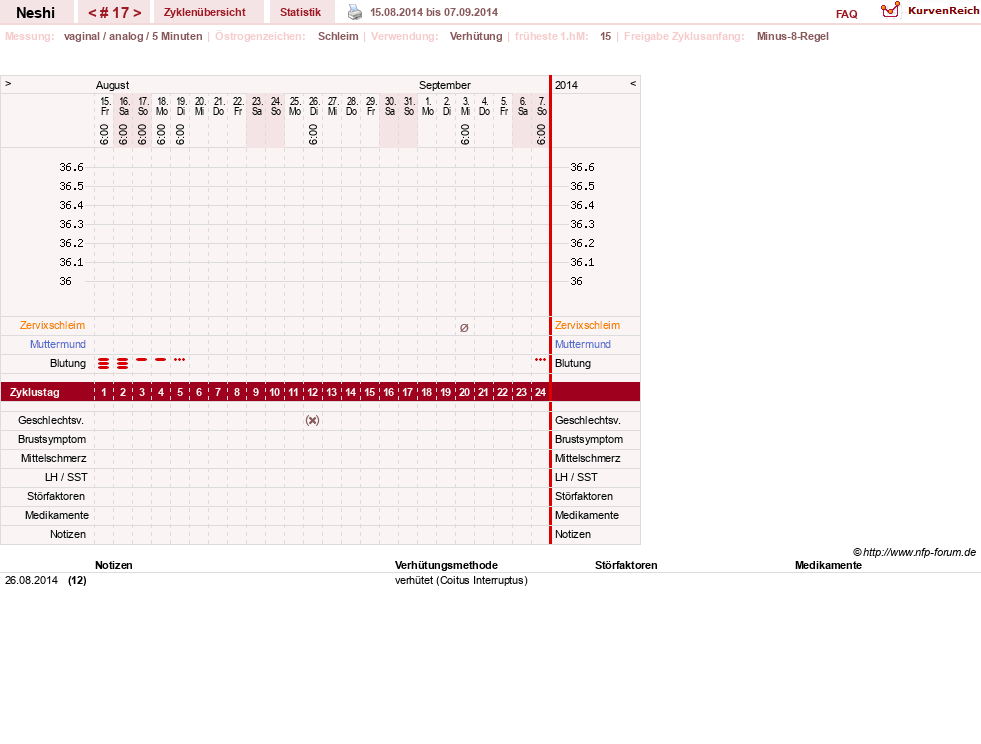The image size is (981, 744).
Task: Click the spotting mark on cycle day 24
Action: tap(541, 359)
